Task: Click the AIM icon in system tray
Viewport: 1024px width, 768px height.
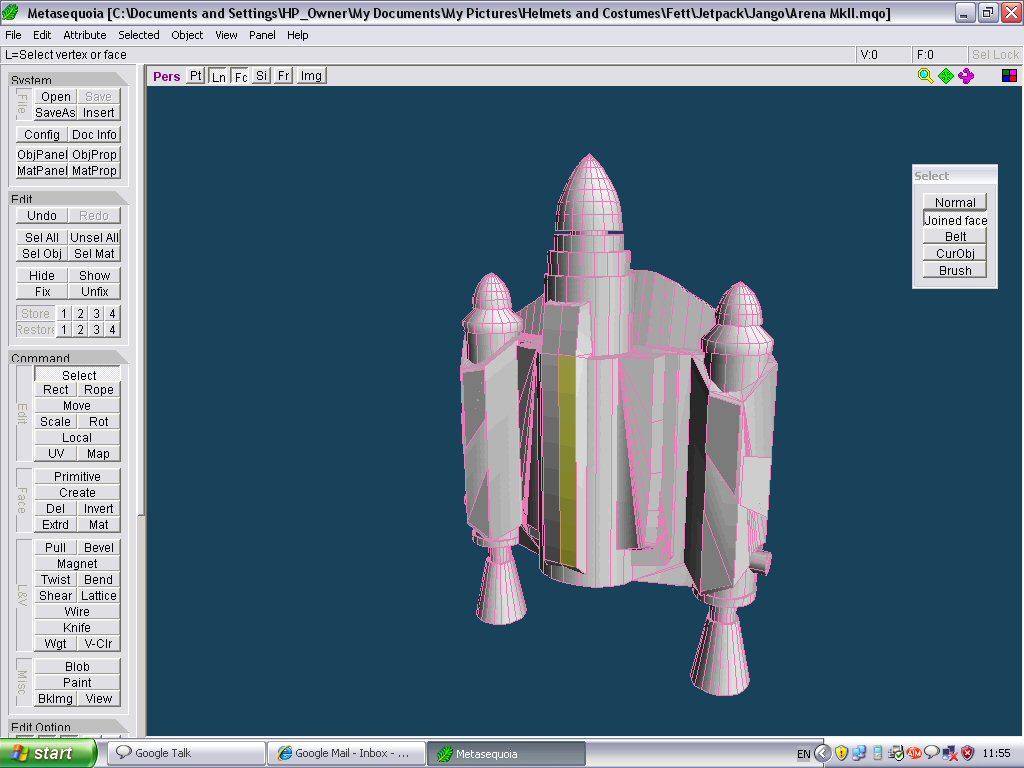Action: 914,754
